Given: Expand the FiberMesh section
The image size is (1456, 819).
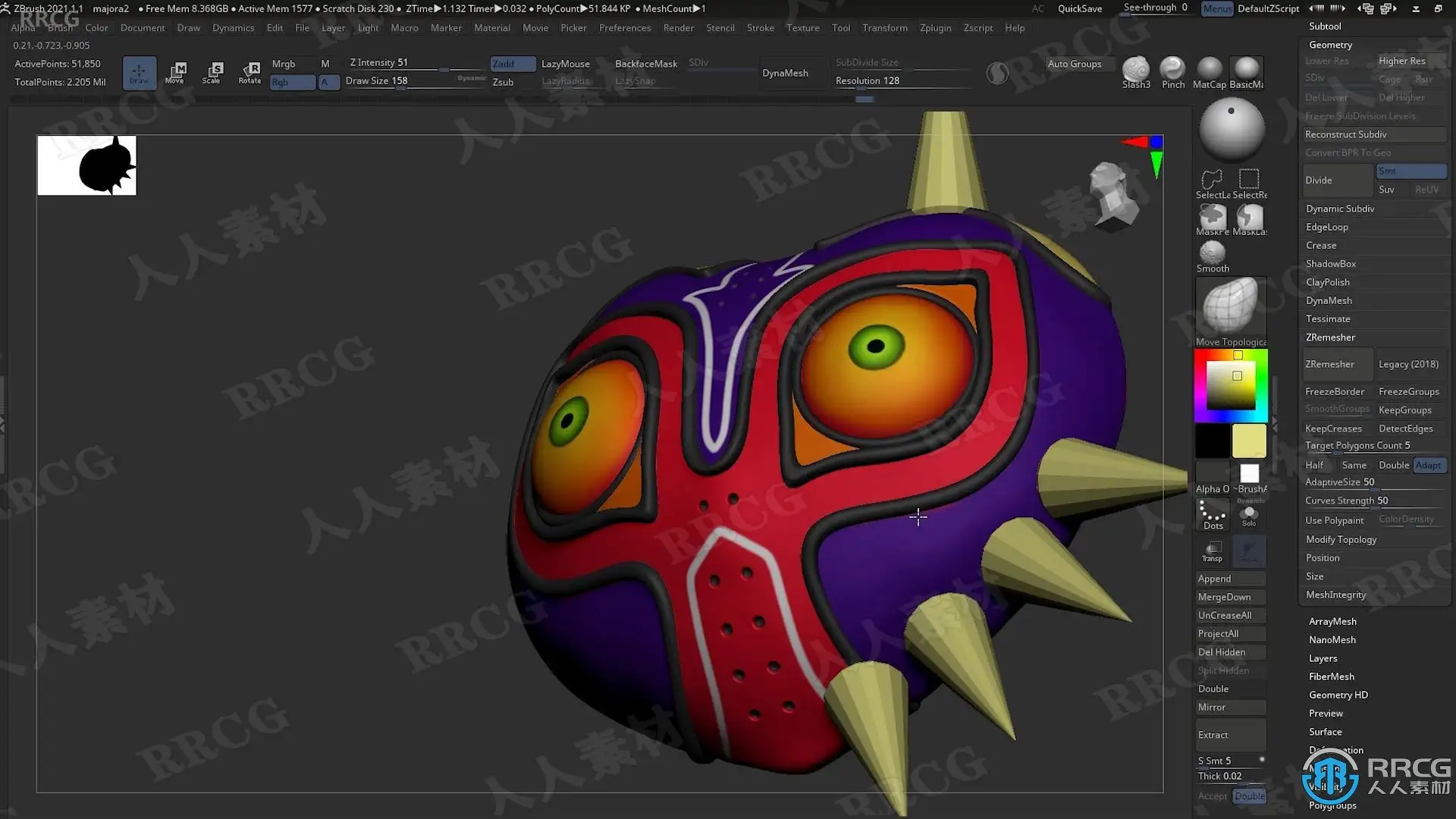Looking at the screenshot, I should (1332, 676).
